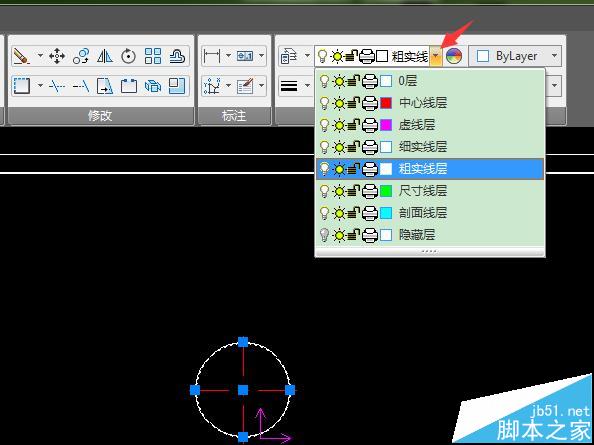This screenshot has height=445, width=594.
Task: Select the Extend tool icon
Action: [81, 86]
